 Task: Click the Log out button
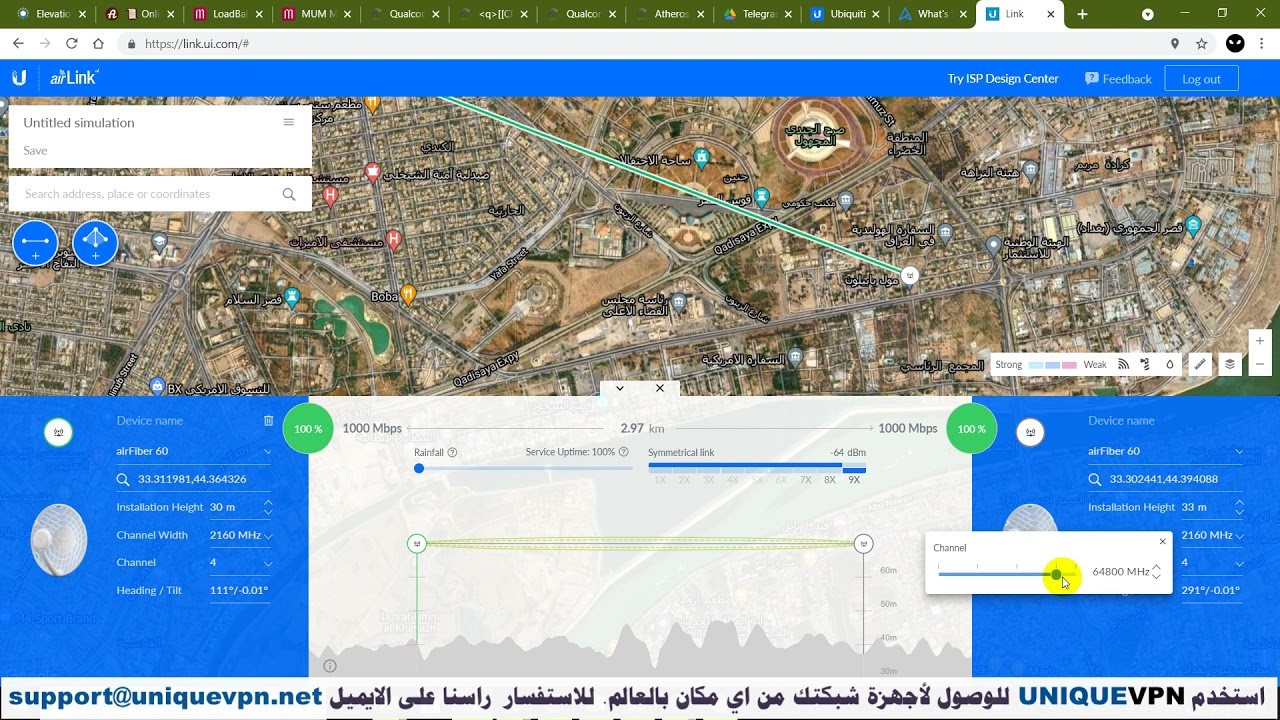(1201, 79)
